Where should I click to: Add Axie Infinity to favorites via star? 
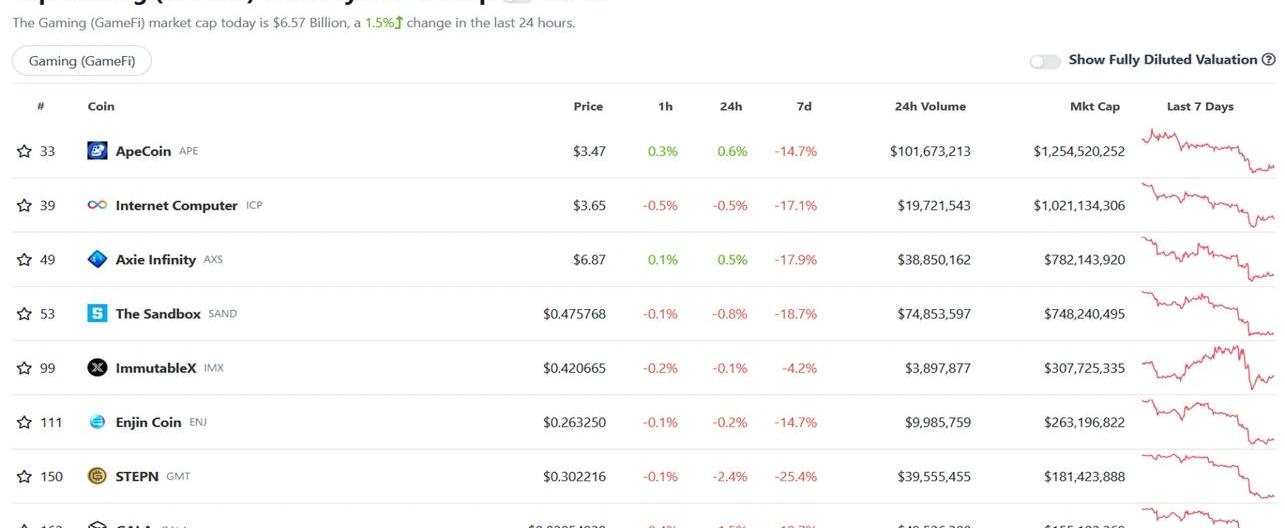24,260
